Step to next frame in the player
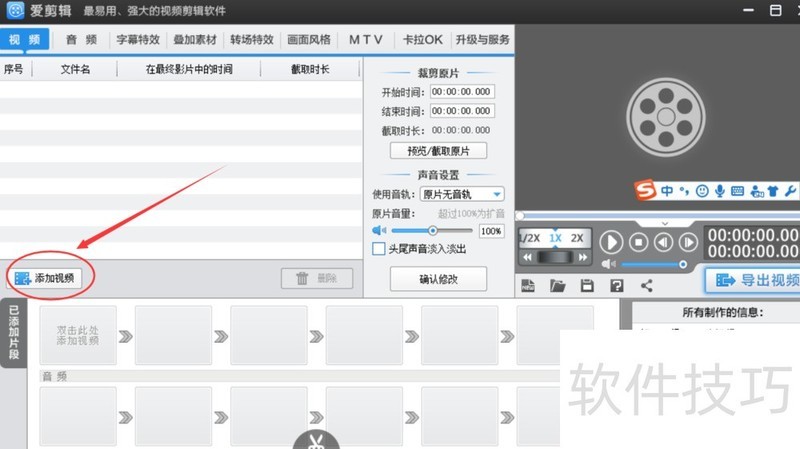 pos(688,242)
